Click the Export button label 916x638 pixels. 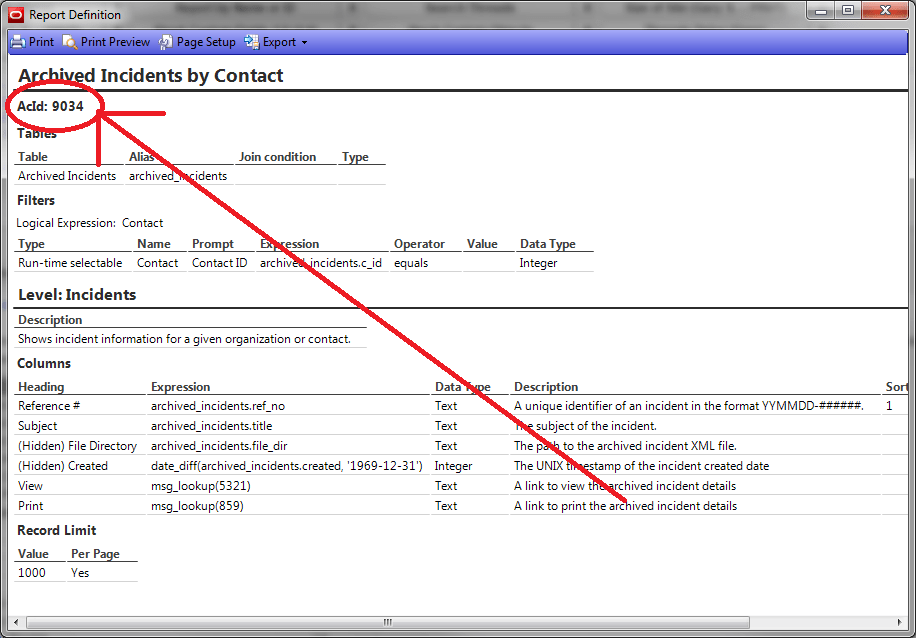click(x=281, y=42)
